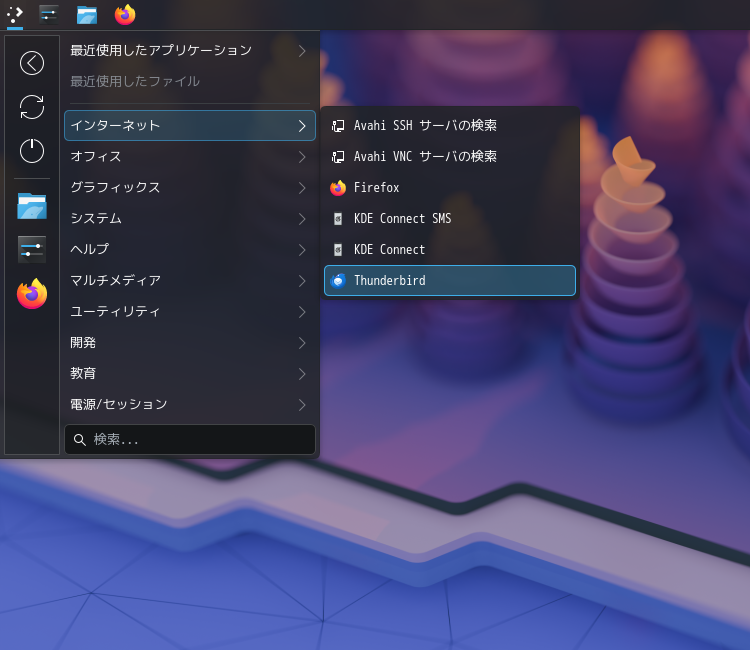
Task: Expand the ユーティリティ category arrow
Action: pos(302,312)
